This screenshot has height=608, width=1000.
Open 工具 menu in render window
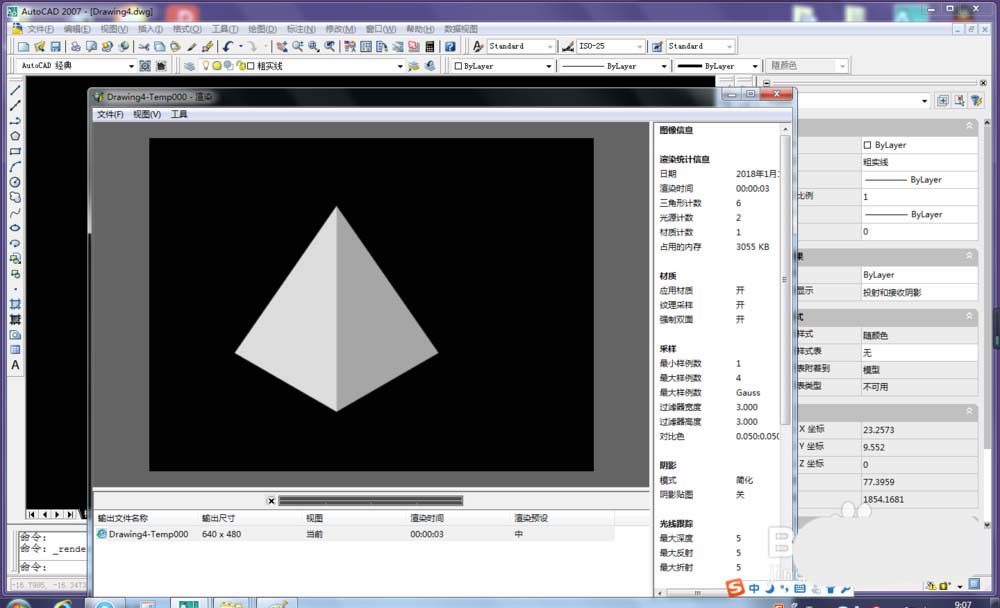(x=179, y=114)
